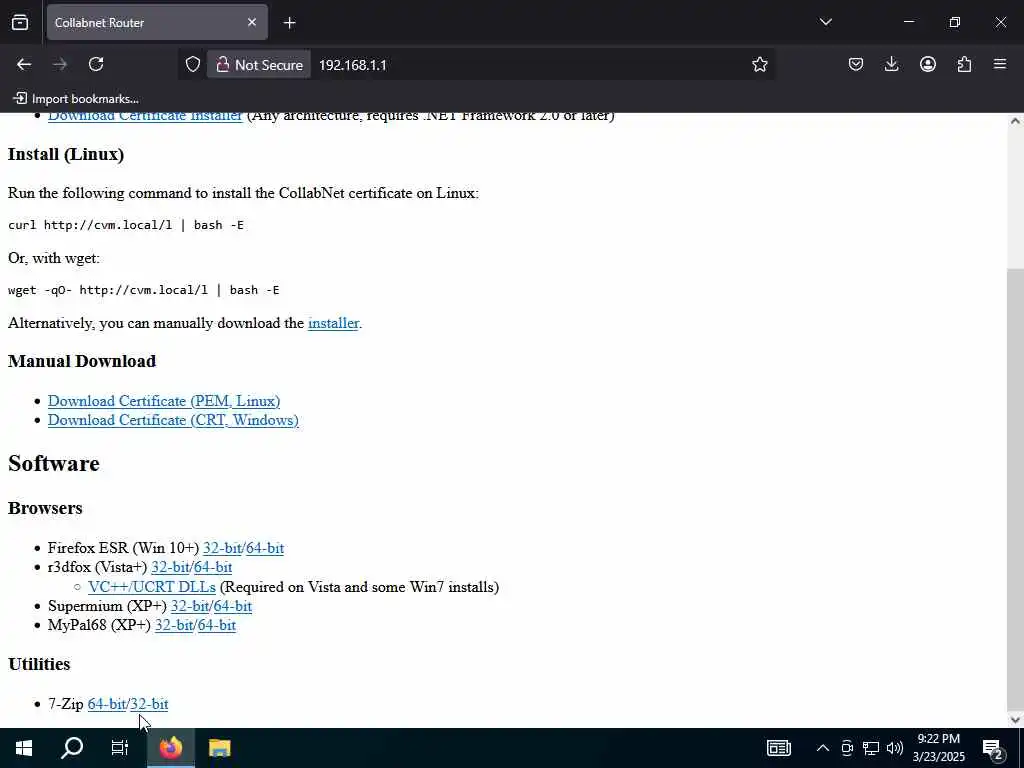Download Certificate (PEM, Linux) link

coord(164,401)
